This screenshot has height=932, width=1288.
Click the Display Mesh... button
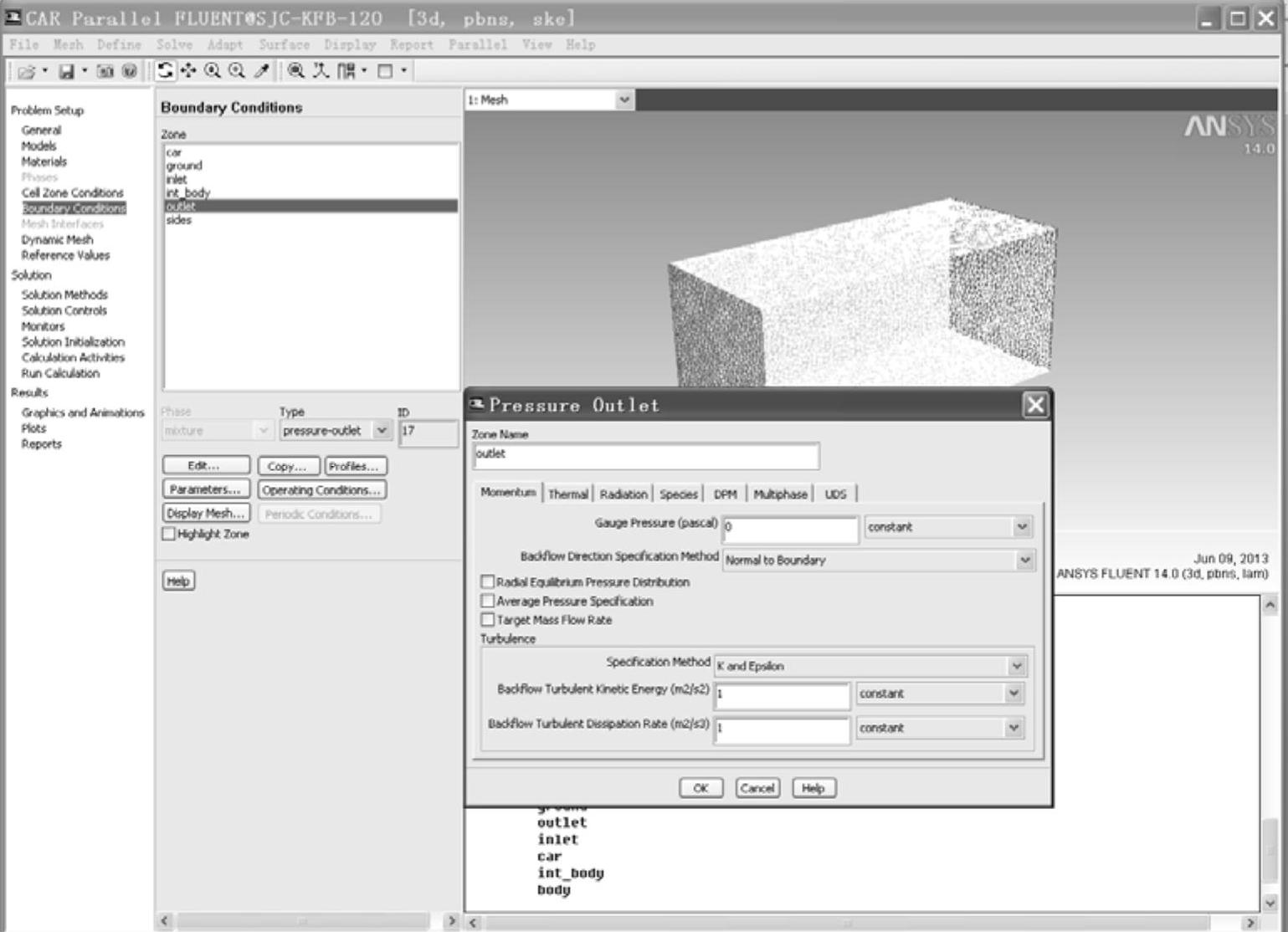(206, 513)
